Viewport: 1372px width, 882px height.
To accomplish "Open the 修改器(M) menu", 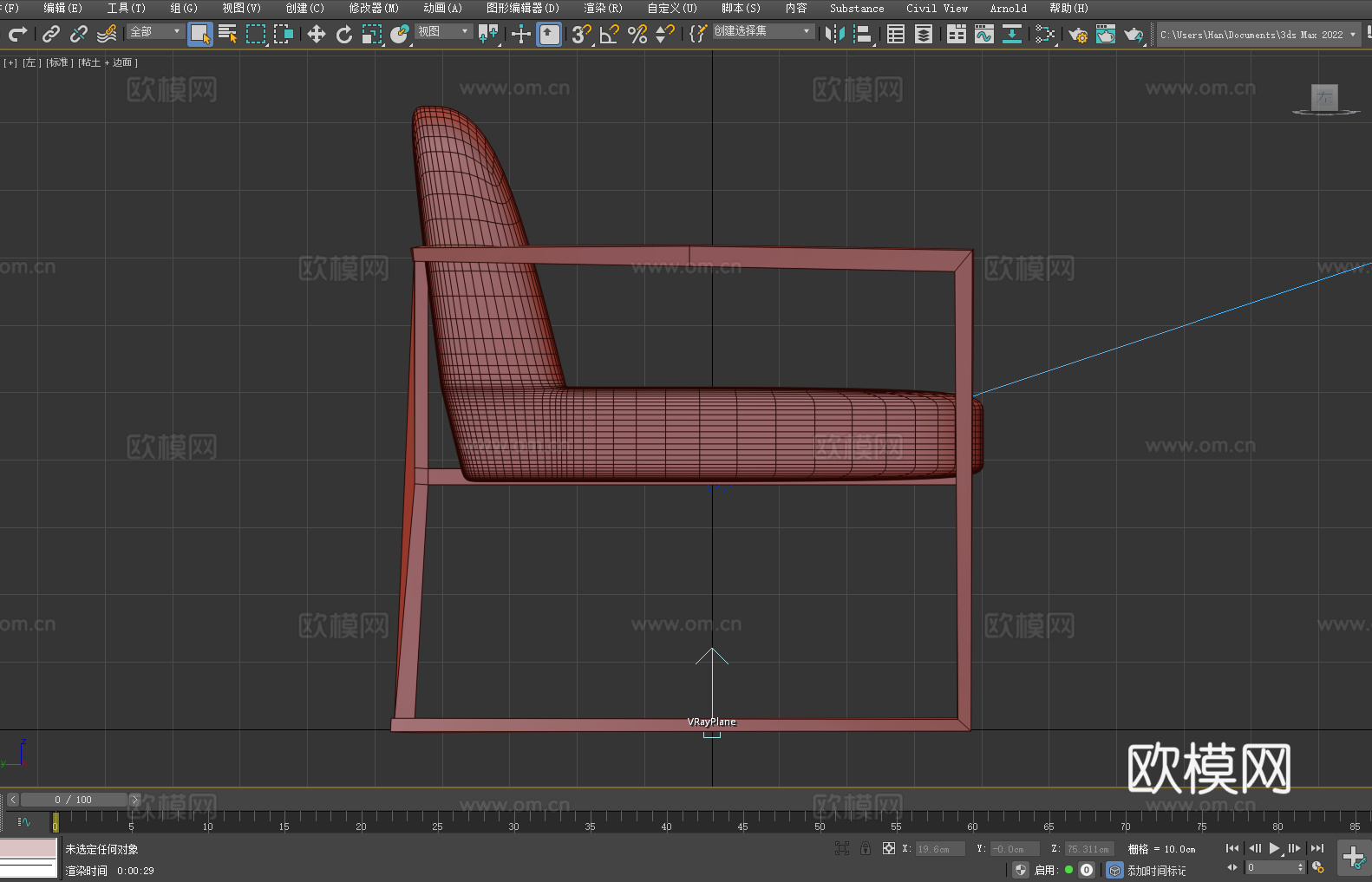I will pyautogui.click(x=374, y=8).
